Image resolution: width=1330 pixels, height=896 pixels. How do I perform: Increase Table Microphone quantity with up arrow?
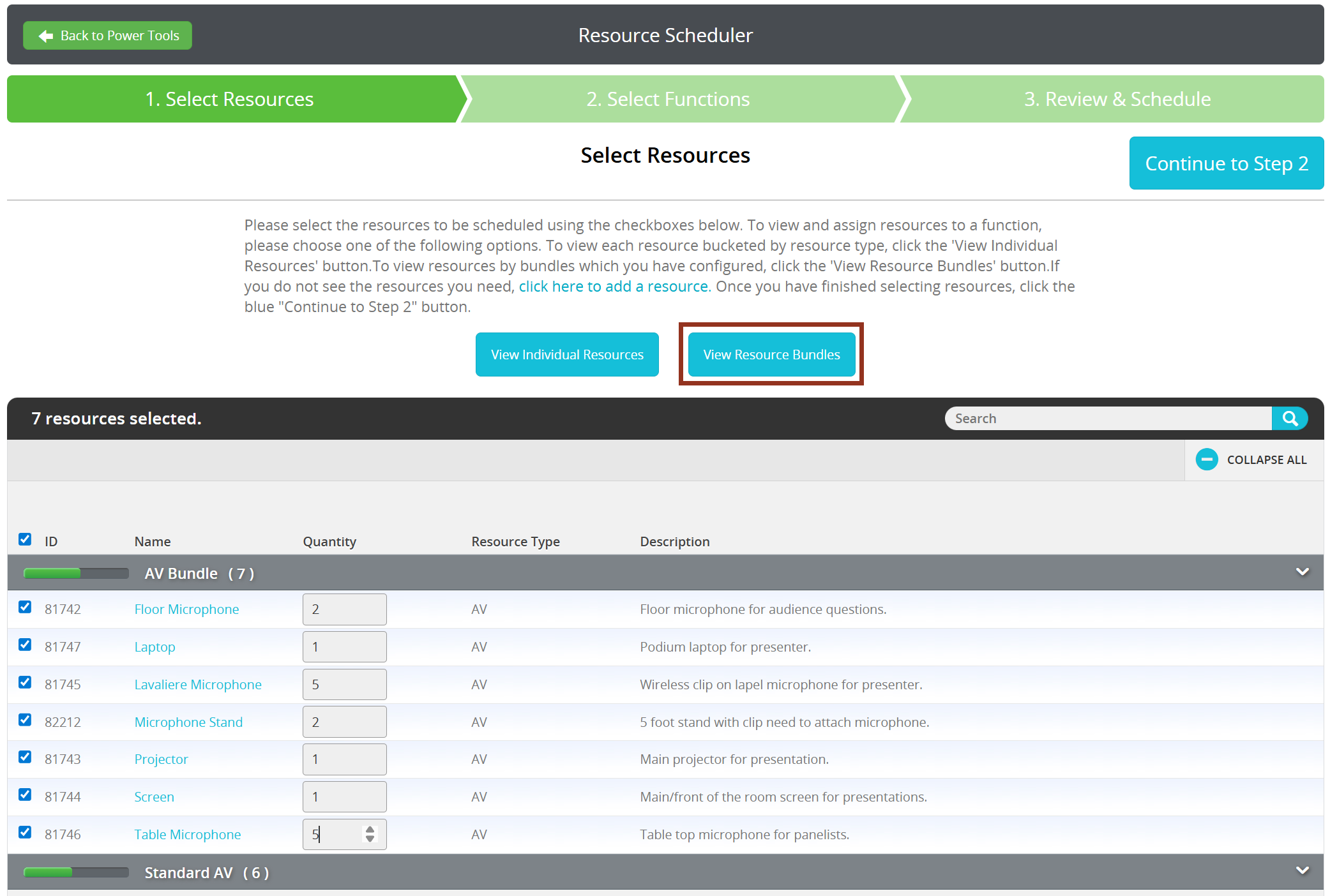click(x=370, y=829)
